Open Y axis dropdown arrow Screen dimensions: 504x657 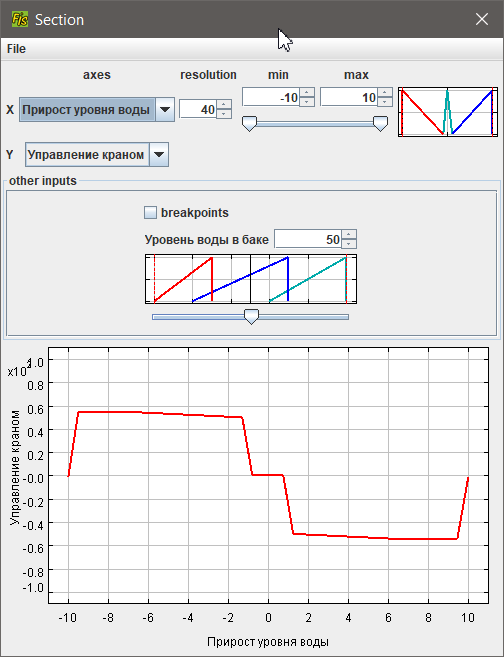(159, 155)
